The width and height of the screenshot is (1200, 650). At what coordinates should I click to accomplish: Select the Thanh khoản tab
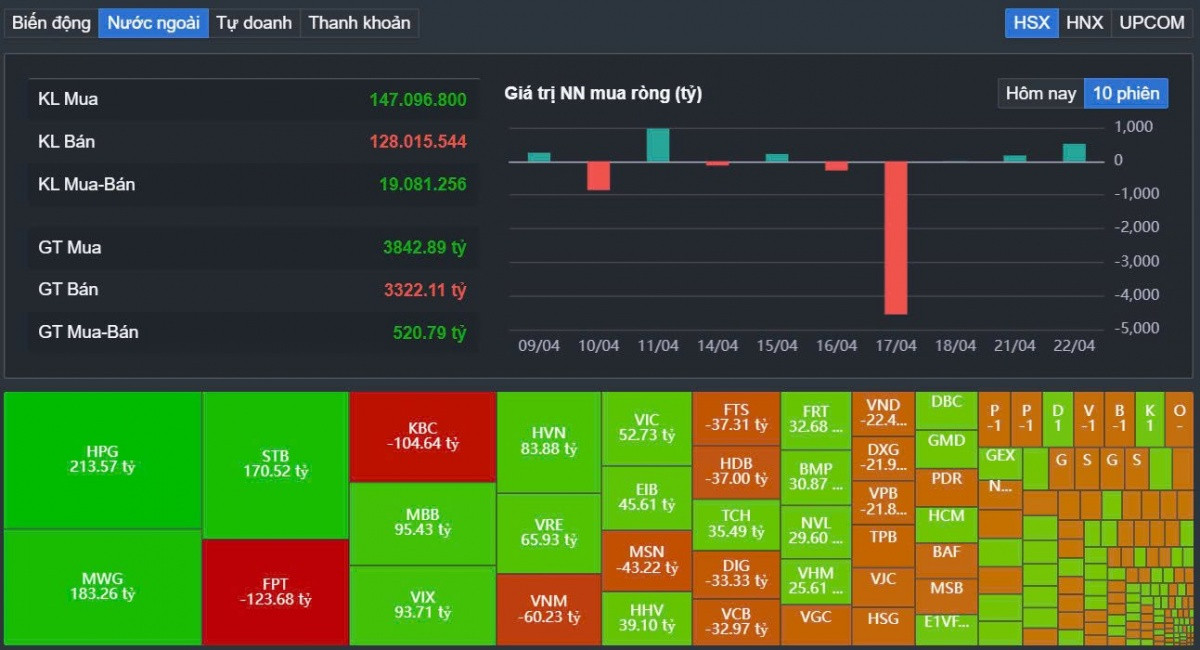(359, 23)
